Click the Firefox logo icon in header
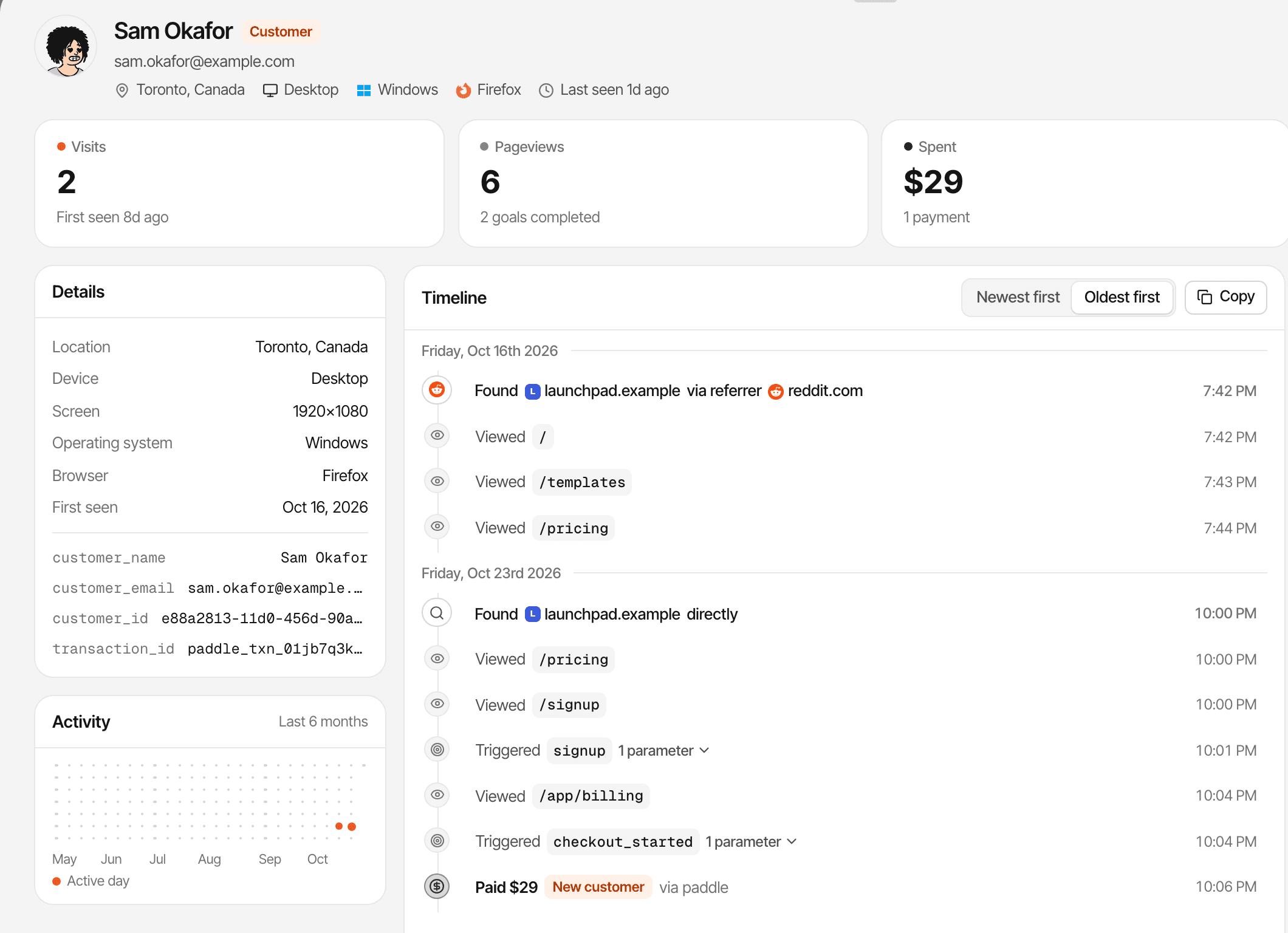 [x=464, y=91]
